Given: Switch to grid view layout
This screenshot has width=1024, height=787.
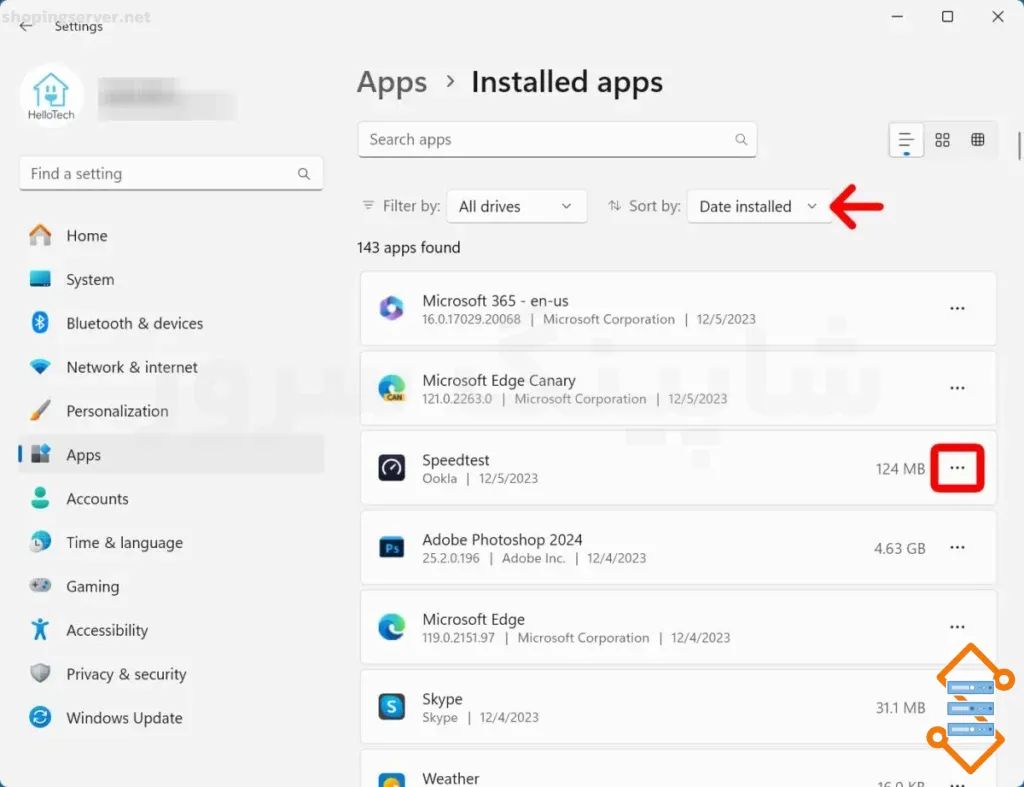Looking at the screenshot, I should point(942,140).
